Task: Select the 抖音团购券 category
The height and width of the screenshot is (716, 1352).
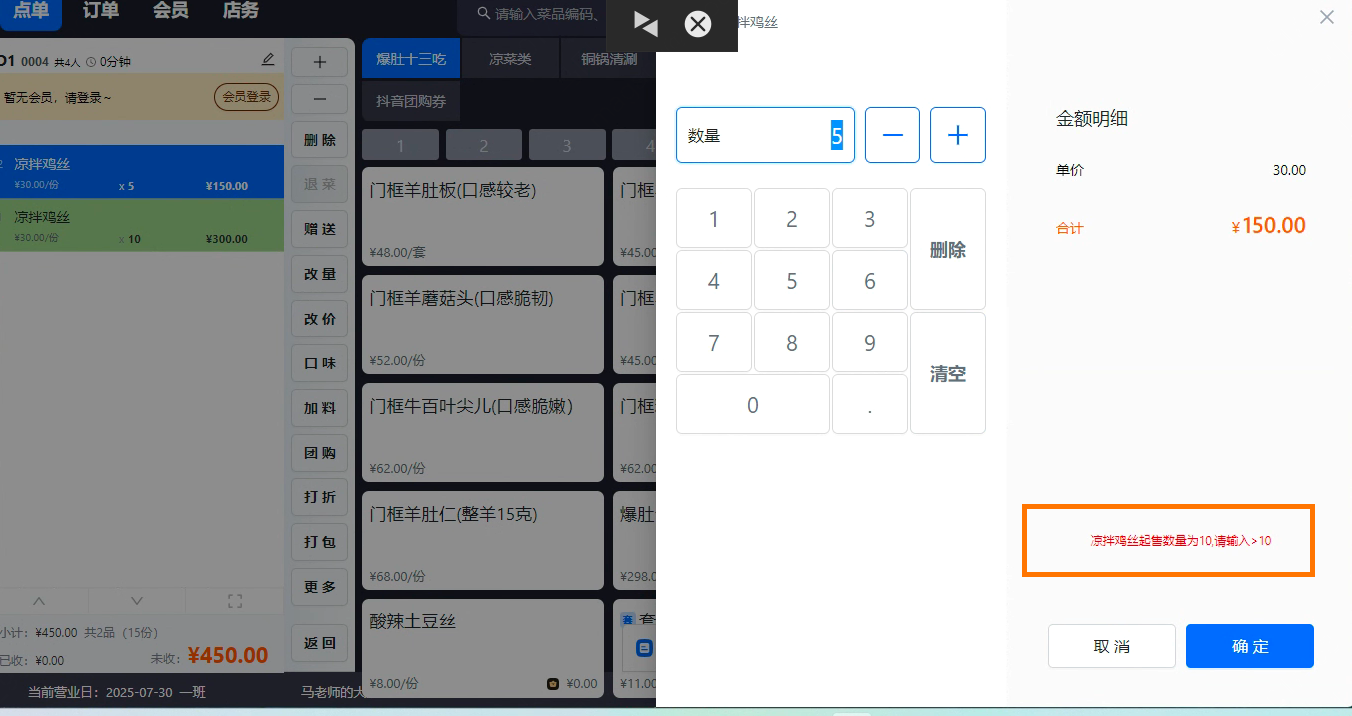Action: pos(411,101)
